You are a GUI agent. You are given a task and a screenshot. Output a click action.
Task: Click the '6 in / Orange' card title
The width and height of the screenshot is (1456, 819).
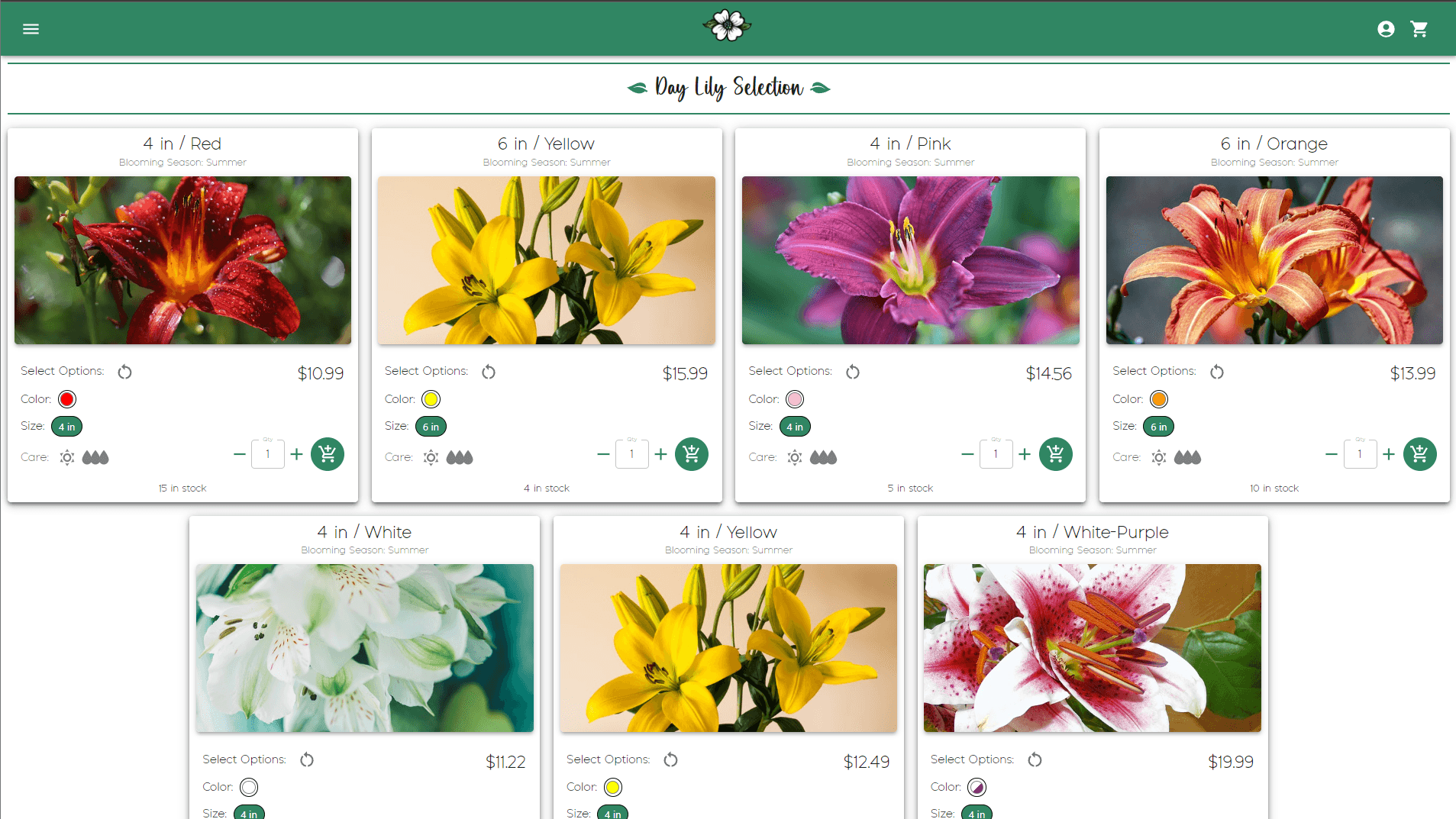tap(1274, 143)
